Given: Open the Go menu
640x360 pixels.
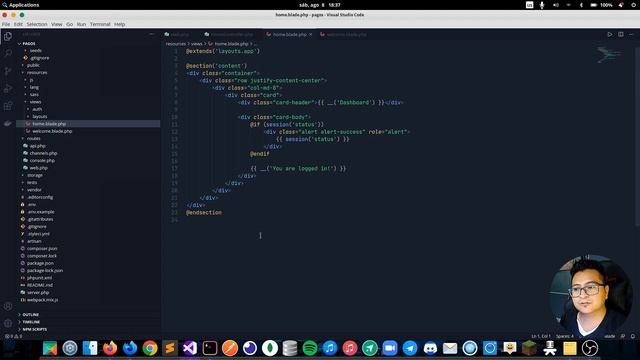Looking at the screenshot, I should click(70, 24).
